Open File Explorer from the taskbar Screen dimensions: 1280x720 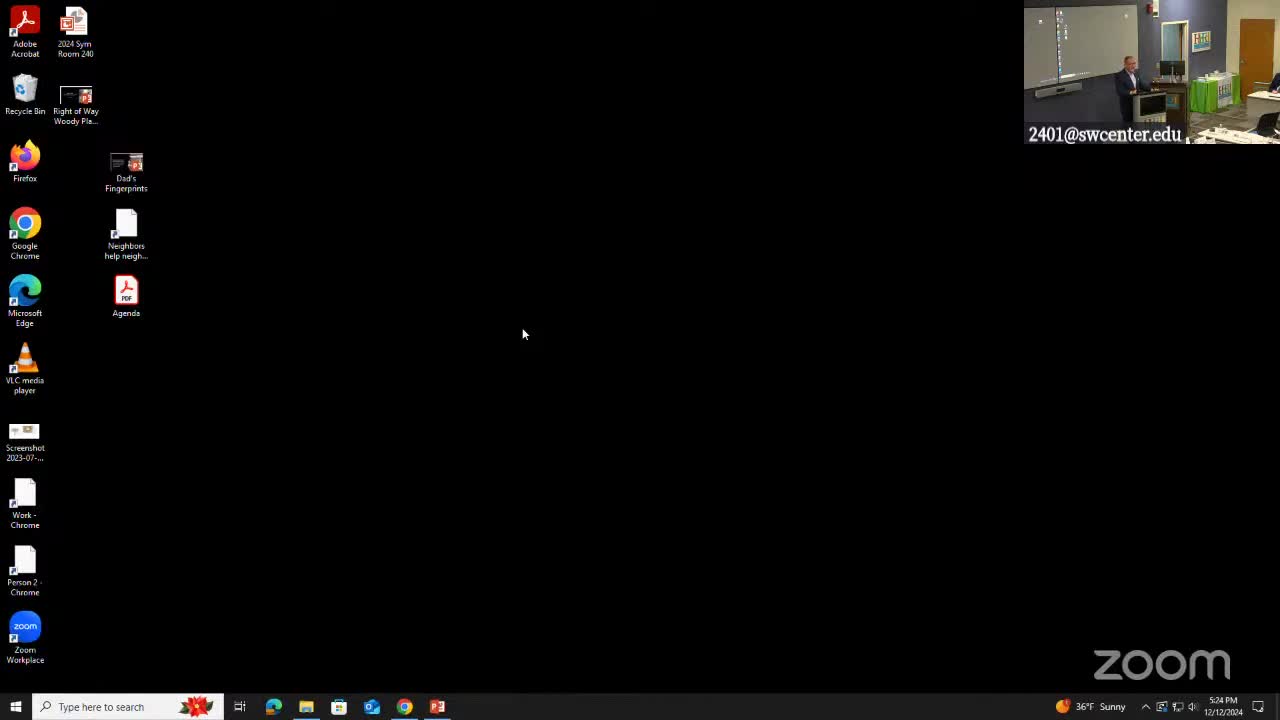pos(306,707)
